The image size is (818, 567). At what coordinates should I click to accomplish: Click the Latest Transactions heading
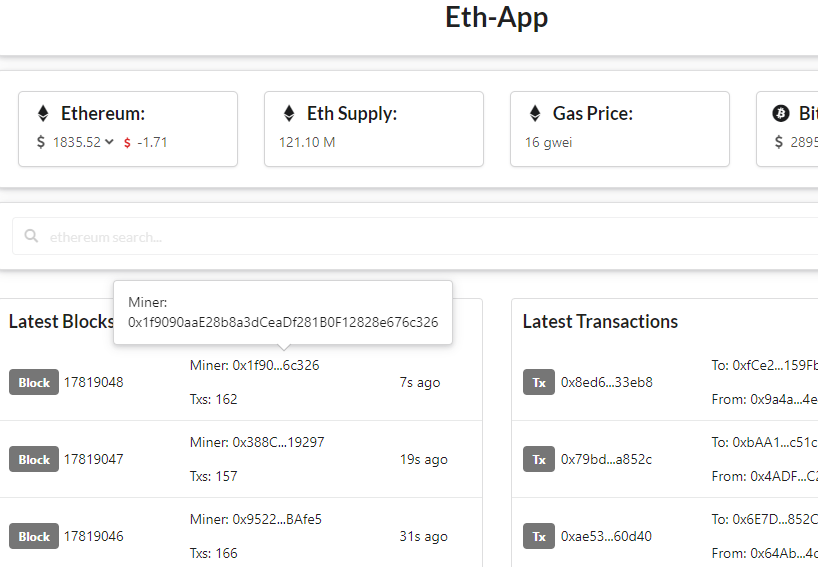pos(600,321)
